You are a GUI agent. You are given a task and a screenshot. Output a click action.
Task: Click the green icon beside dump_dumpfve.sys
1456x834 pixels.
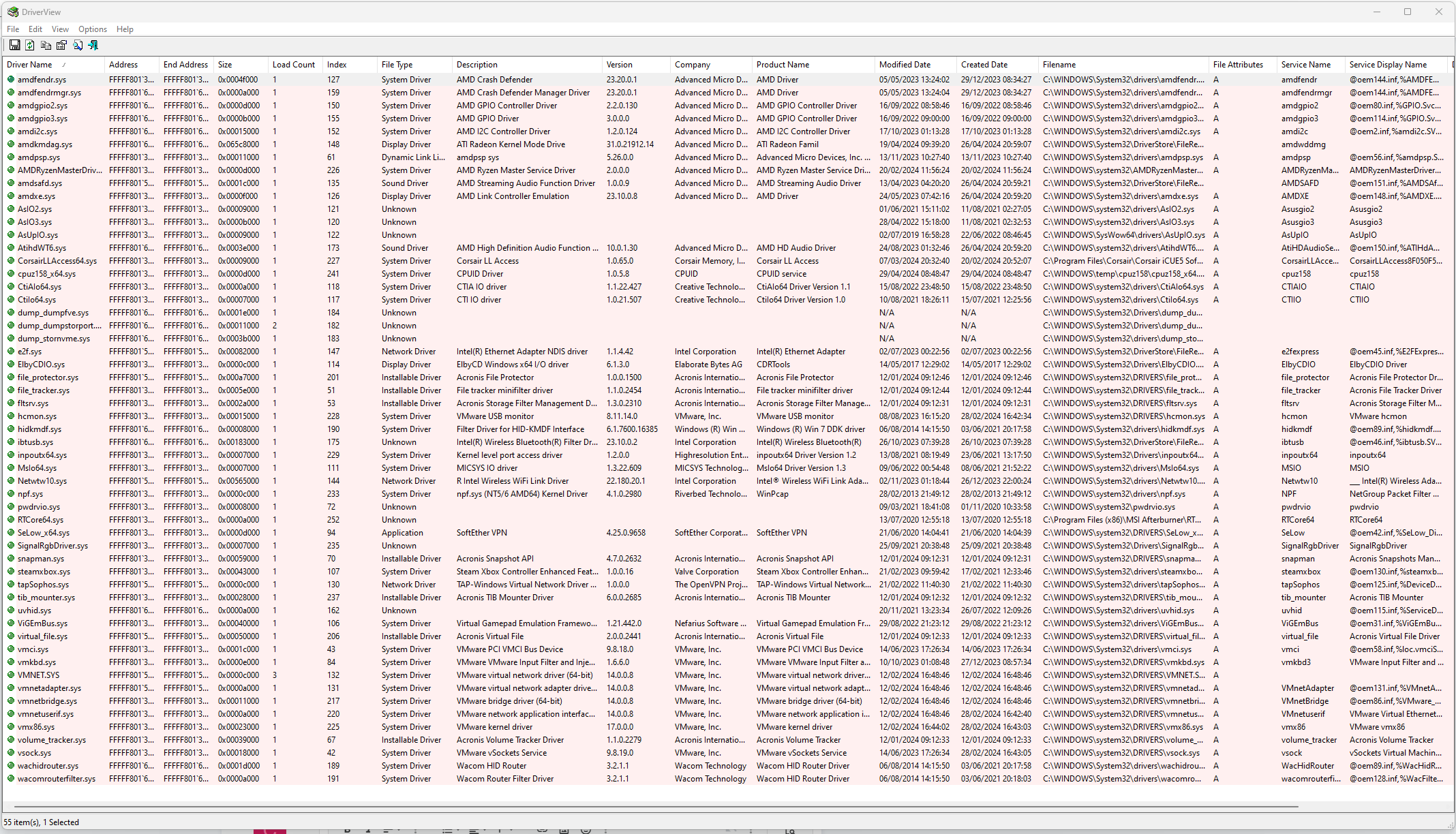(11, 312)
